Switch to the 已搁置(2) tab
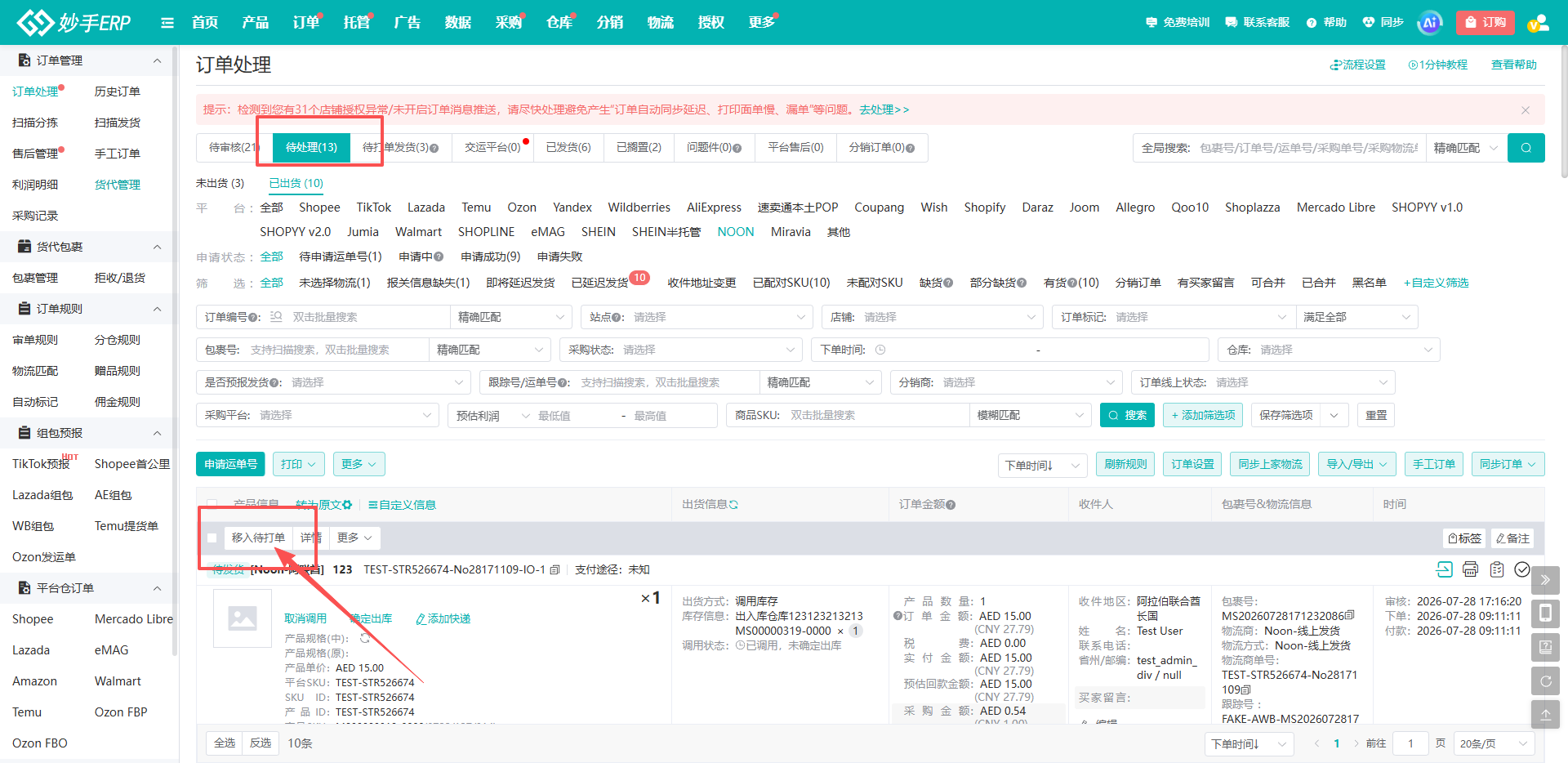Screen dimensions: 1568x763 click(639, 148)
